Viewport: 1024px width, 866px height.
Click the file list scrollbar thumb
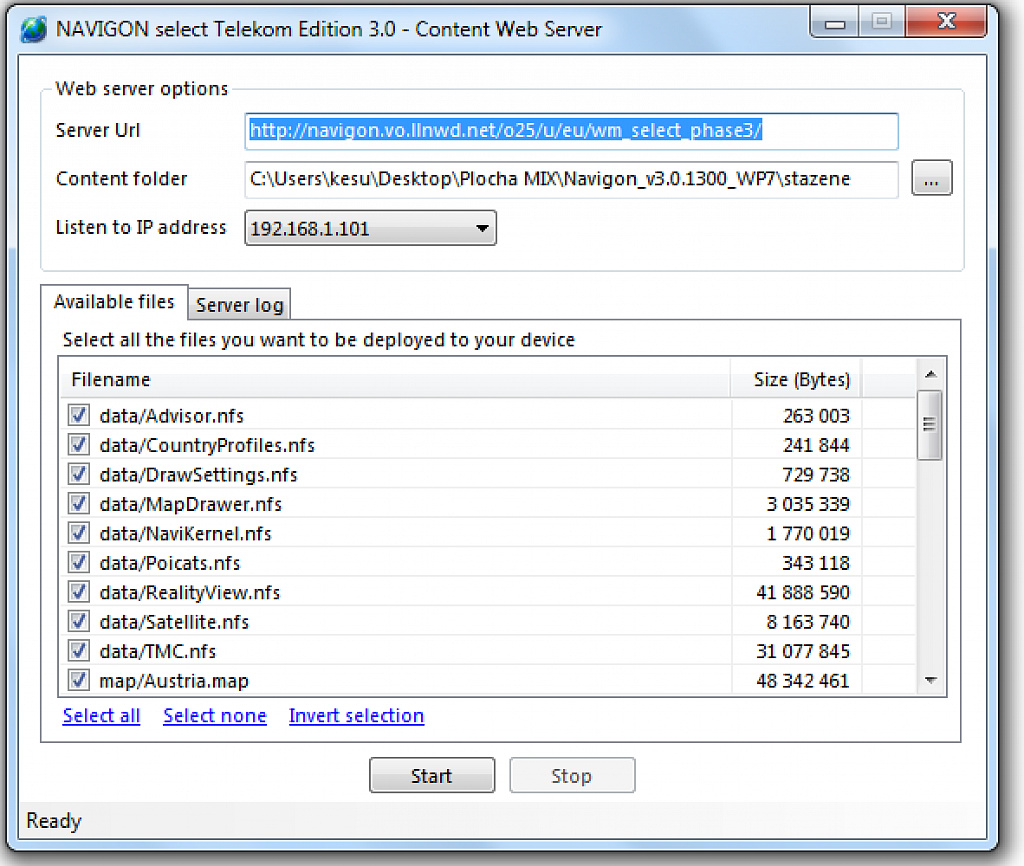(x=929, y=425)
